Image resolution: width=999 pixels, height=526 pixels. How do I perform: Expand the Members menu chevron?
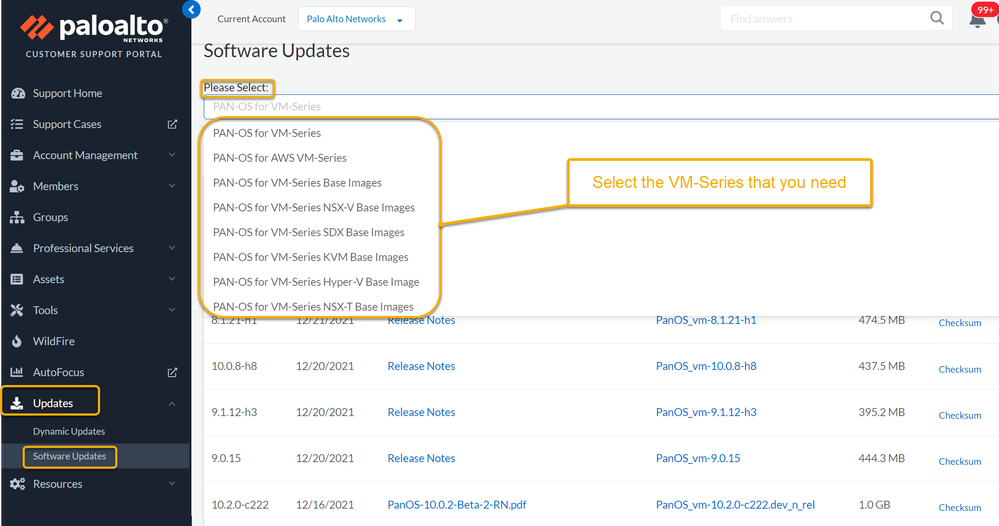172,186
